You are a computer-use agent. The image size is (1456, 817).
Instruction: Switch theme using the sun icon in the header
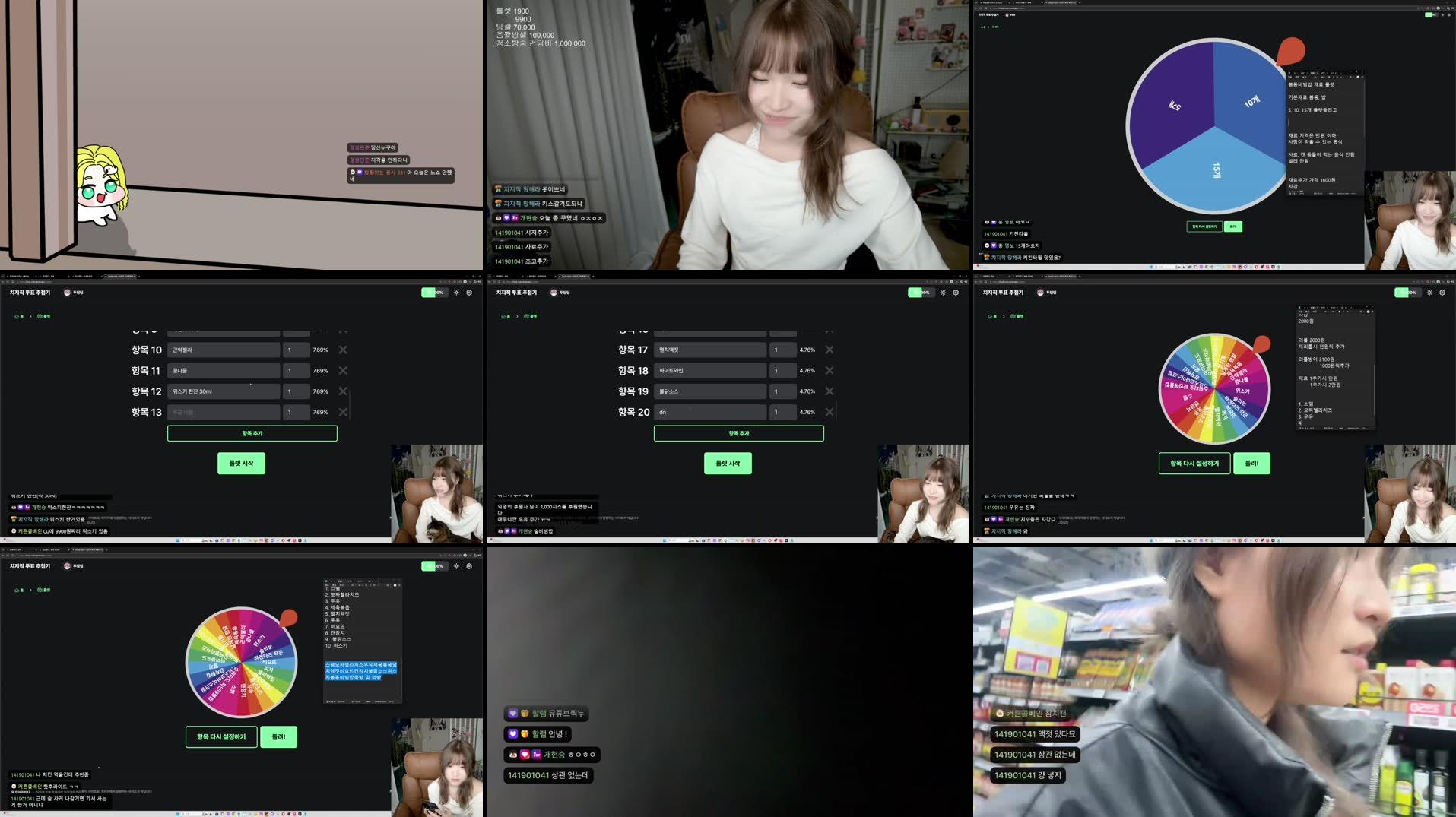point(456,292)
